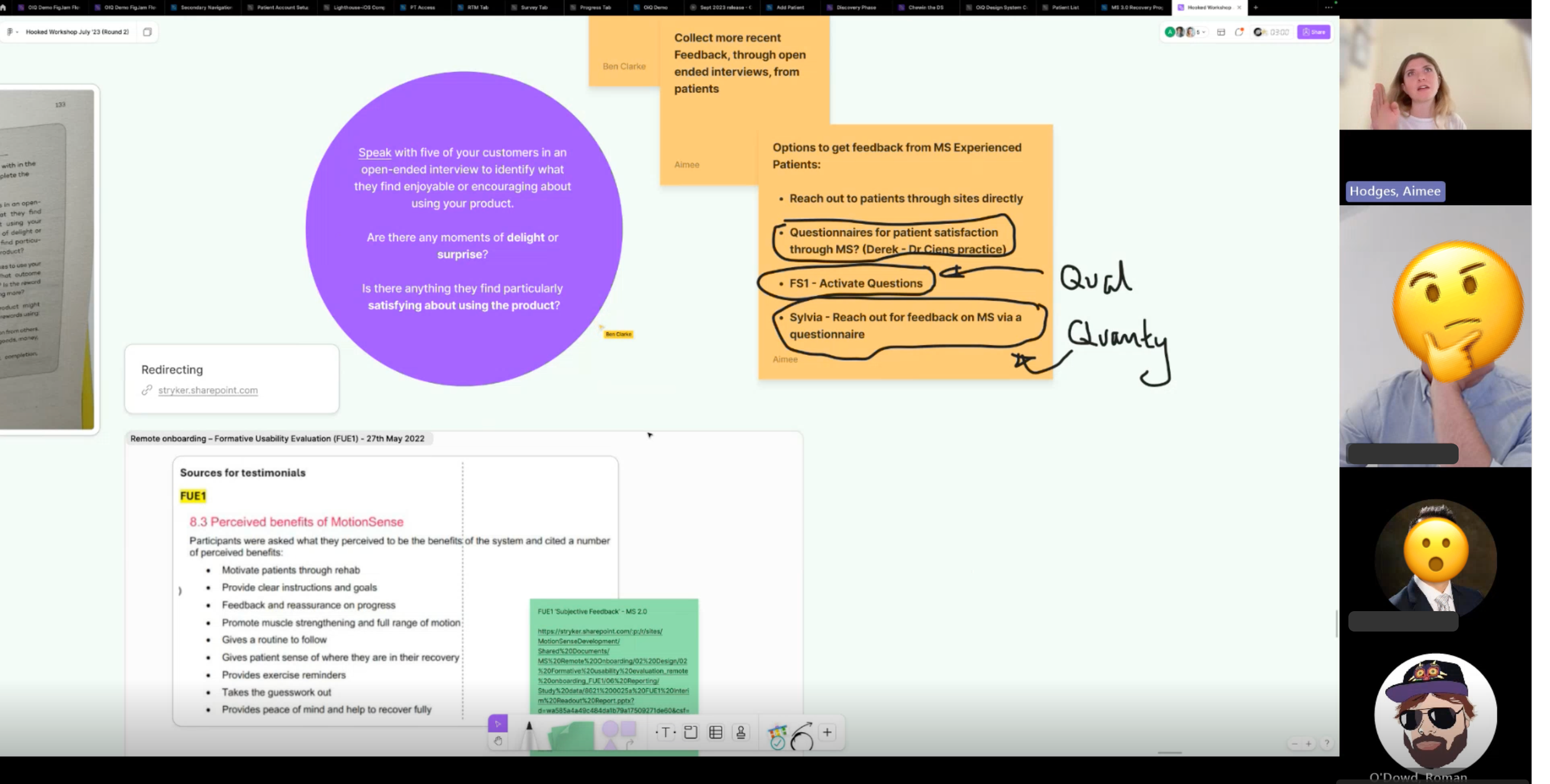Open the stryker.sharepoint.com link

pos(208,390)
